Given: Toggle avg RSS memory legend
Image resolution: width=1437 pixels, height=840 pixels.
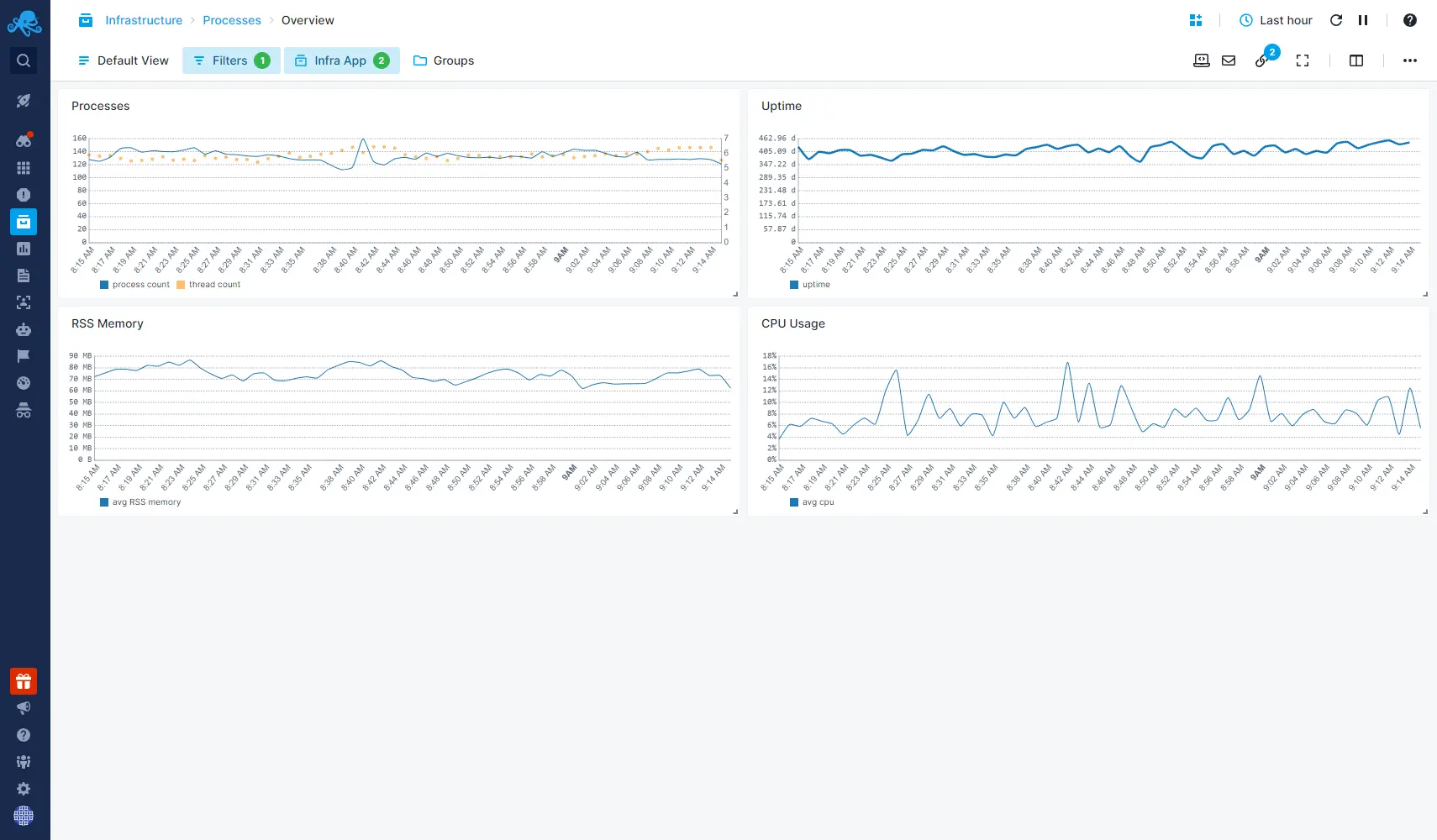Looking at the screenshot, I should click(x=140, y=502).
